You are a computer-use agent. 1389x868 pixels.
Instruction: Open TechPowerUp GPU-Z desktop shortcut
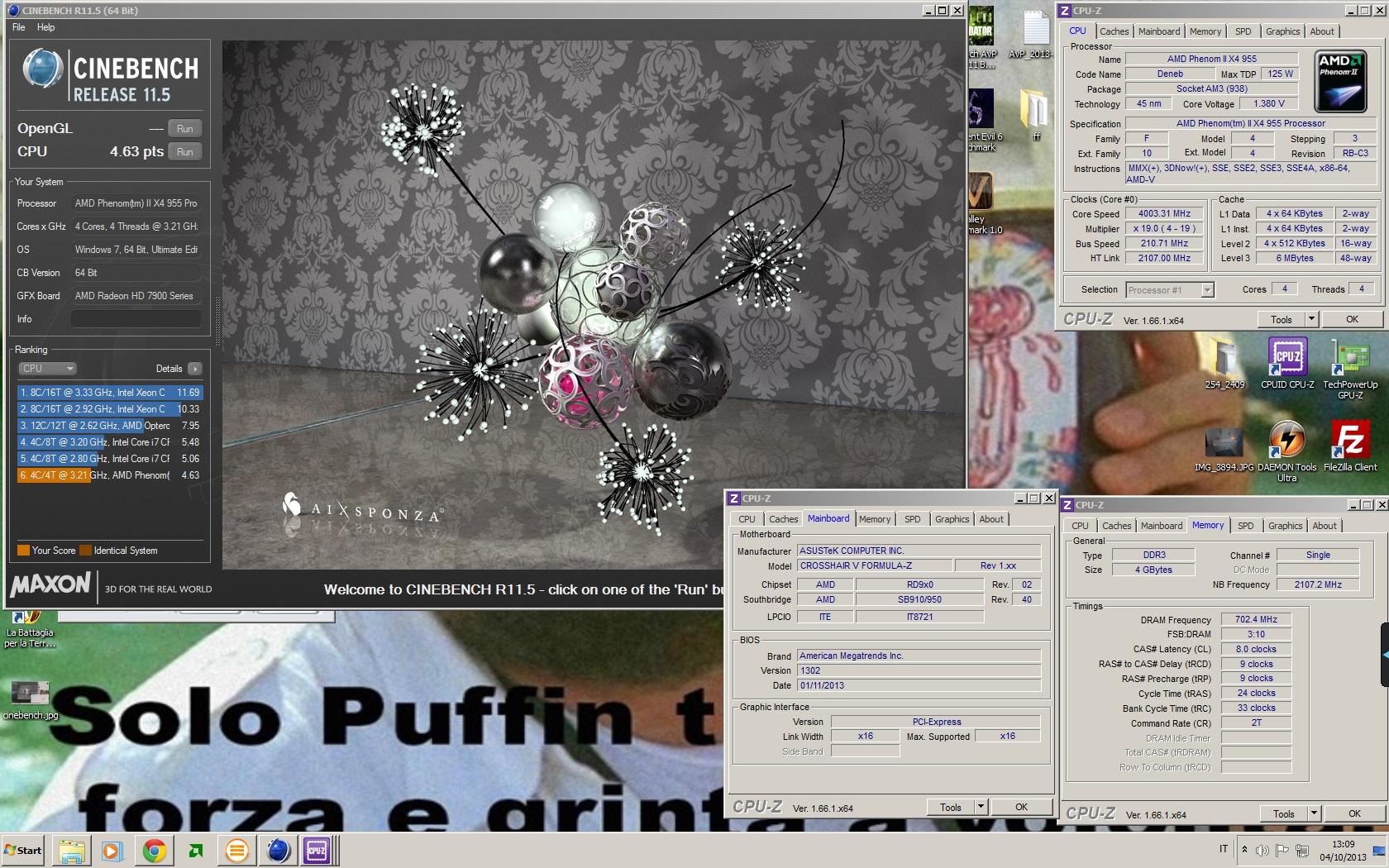(x=1350, y=370)
